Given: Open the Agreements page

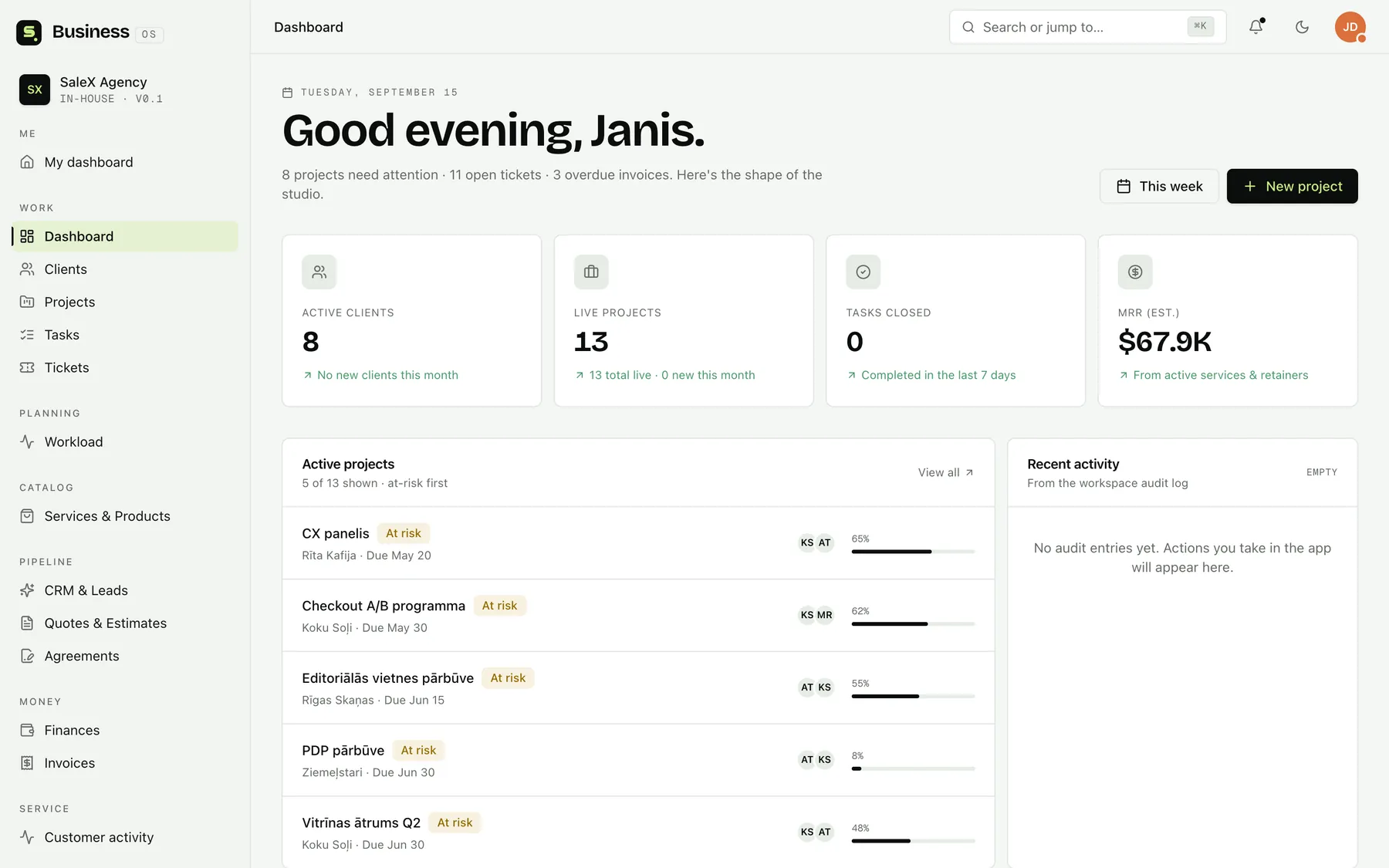Looking at the screenshot, I should point(125,656).
